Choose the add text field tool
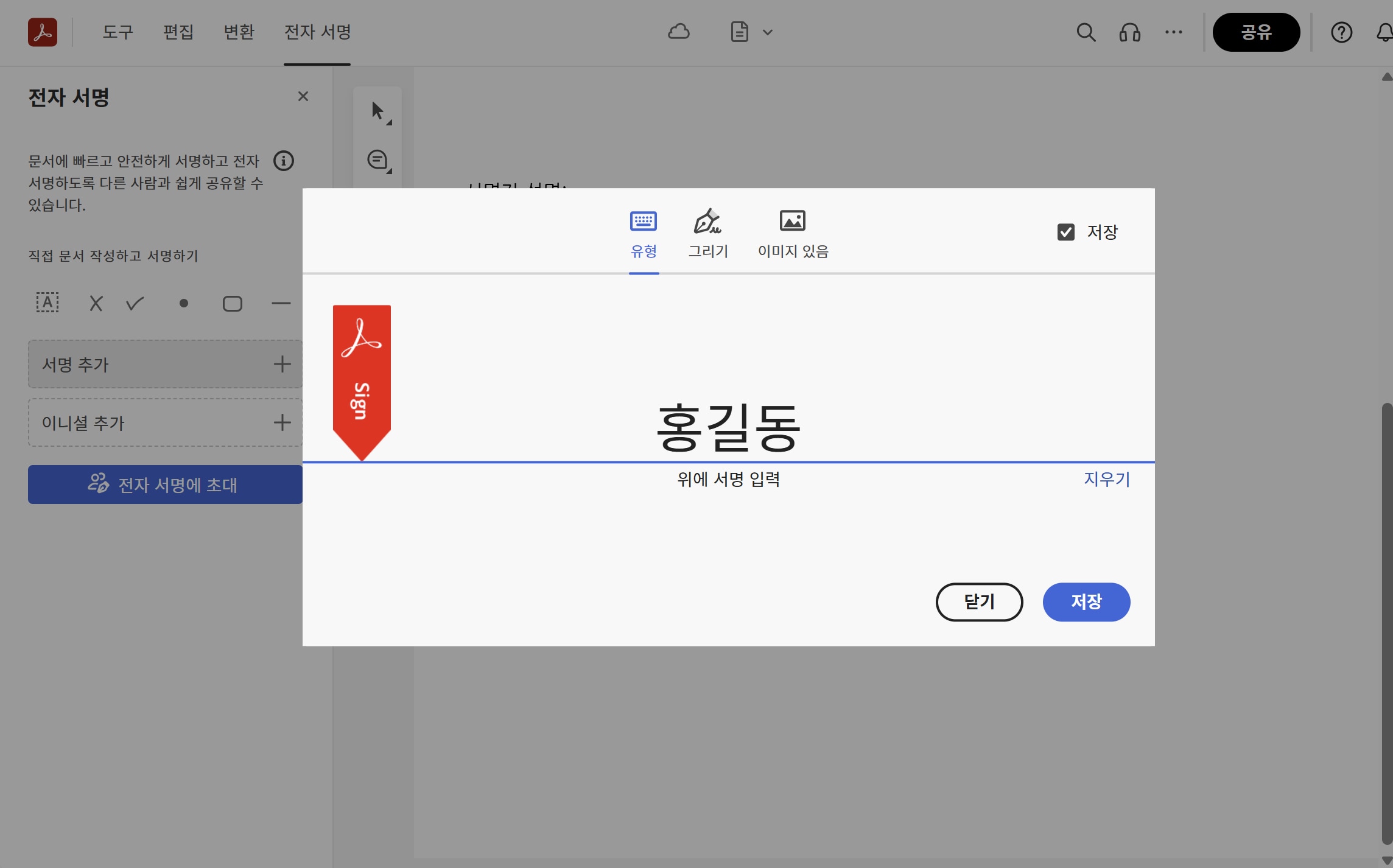The height and width of the screenshot is (868, 1393). 47,303
